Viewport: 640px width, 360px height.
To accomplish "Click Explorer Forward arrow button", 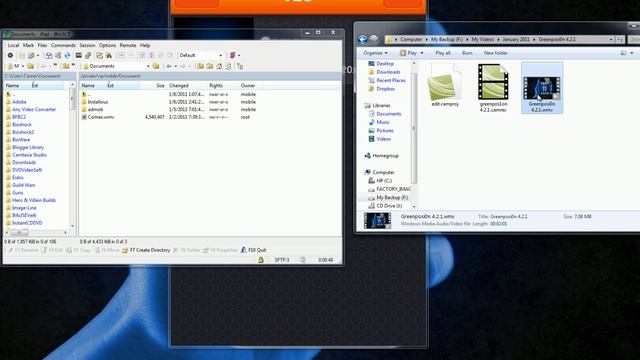I will (374, 39).
